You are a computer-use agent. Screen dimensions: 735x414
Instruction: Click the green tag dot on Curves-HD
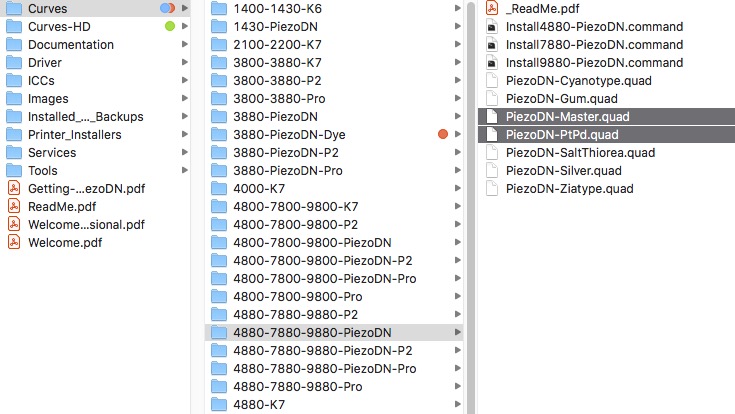click(170, 26)
